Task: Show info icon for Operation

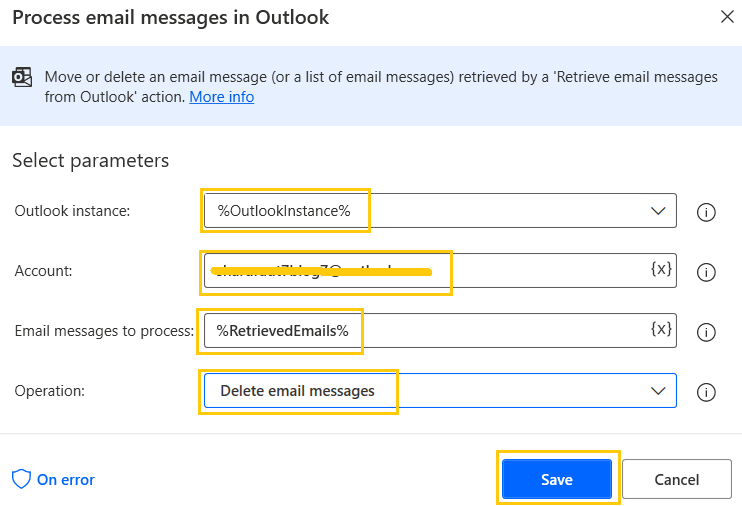Action: [x=706, y=392]
